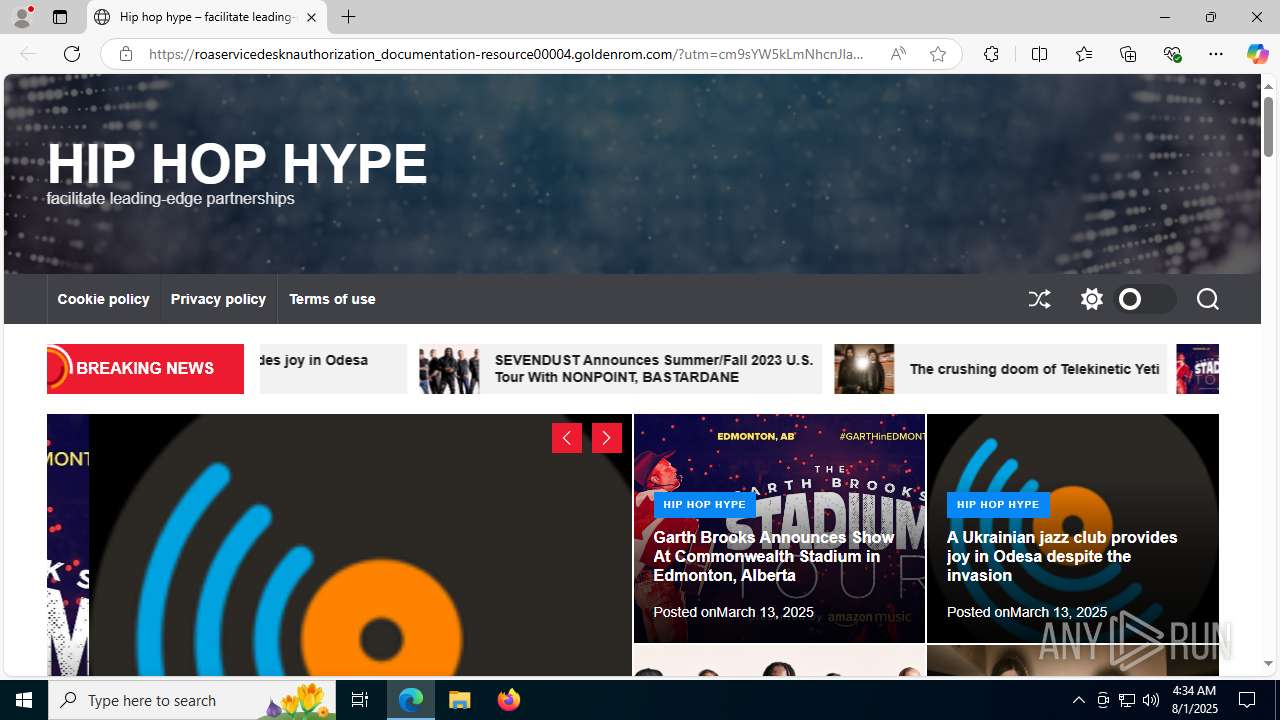Launch Firefox from taskbar
The image size is (1280, 720).
tap(509, 700)
